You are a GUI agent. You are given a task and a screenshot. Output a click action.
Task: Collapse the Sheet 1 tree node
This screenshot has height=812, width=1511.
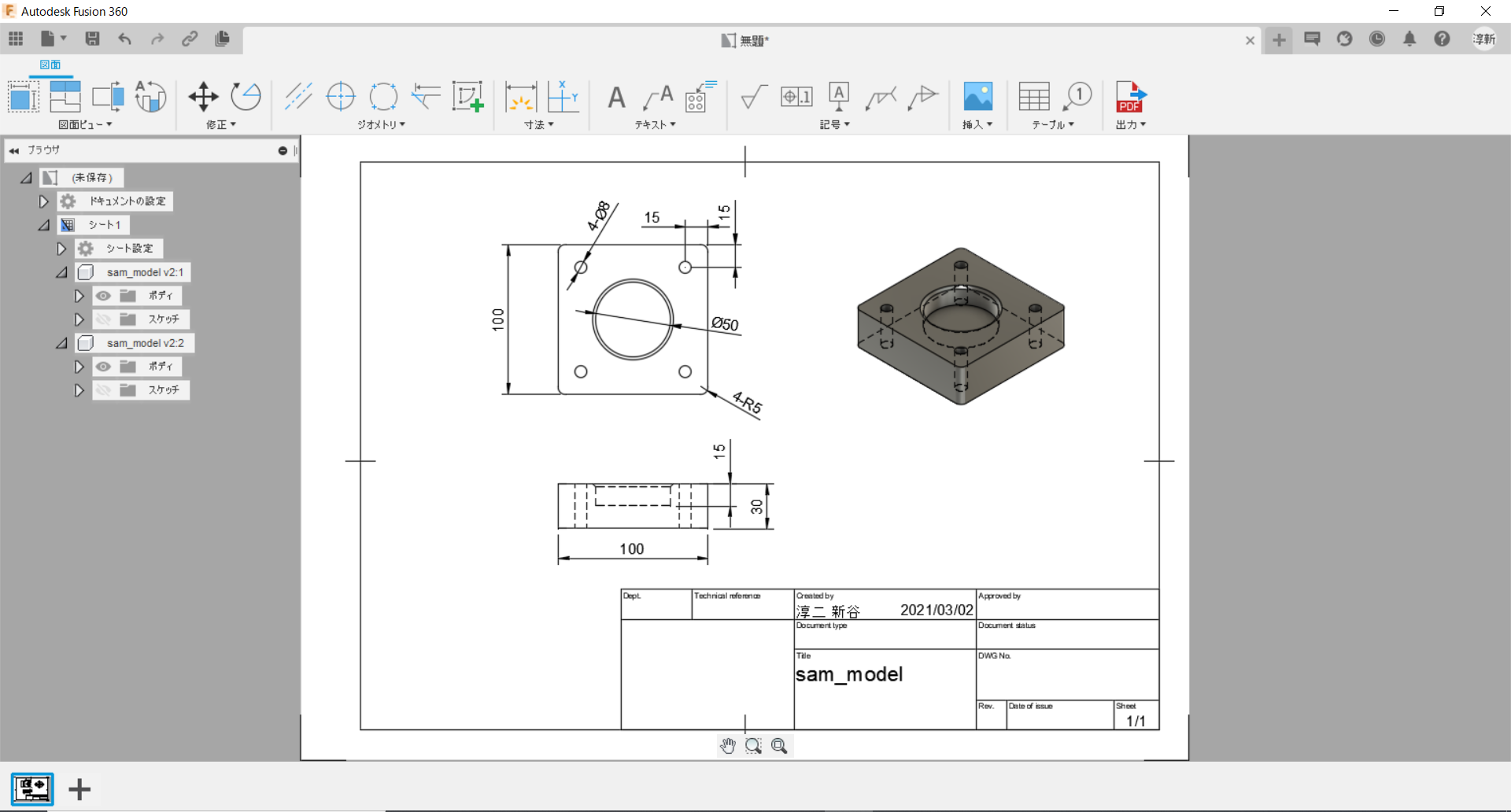[x=44, y=225]
